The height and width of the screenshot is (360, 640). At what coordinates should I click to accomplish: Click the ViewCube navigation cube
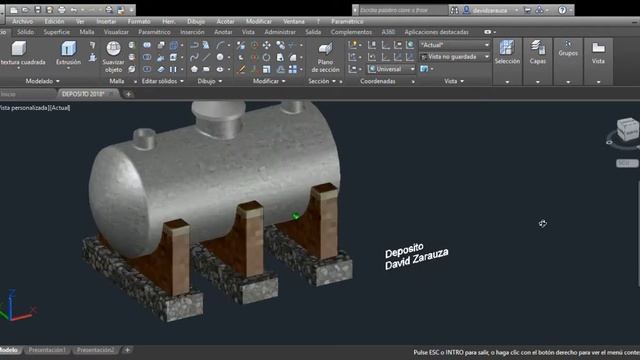tap(627, 129)
